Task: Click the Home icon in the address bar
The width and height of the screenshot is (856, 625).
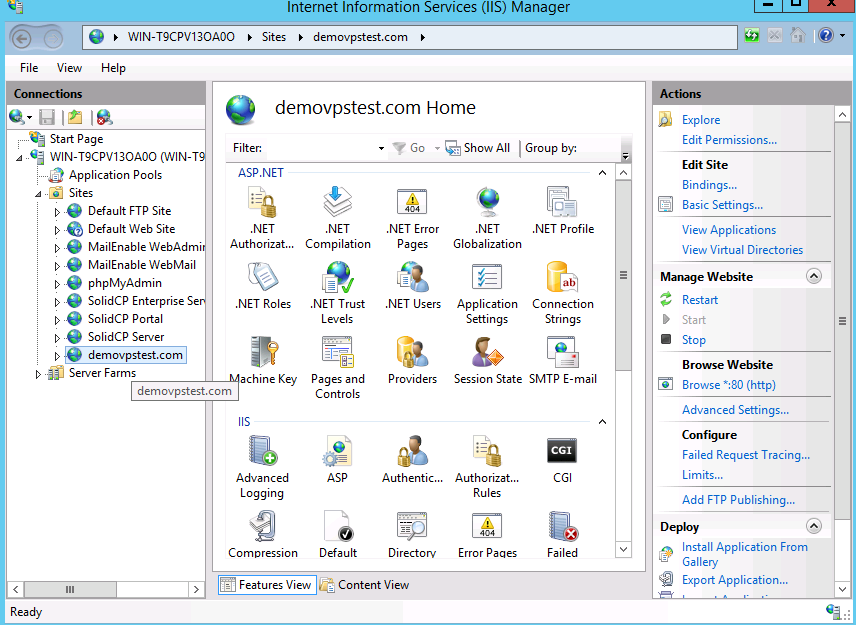Action: [798, 36]
